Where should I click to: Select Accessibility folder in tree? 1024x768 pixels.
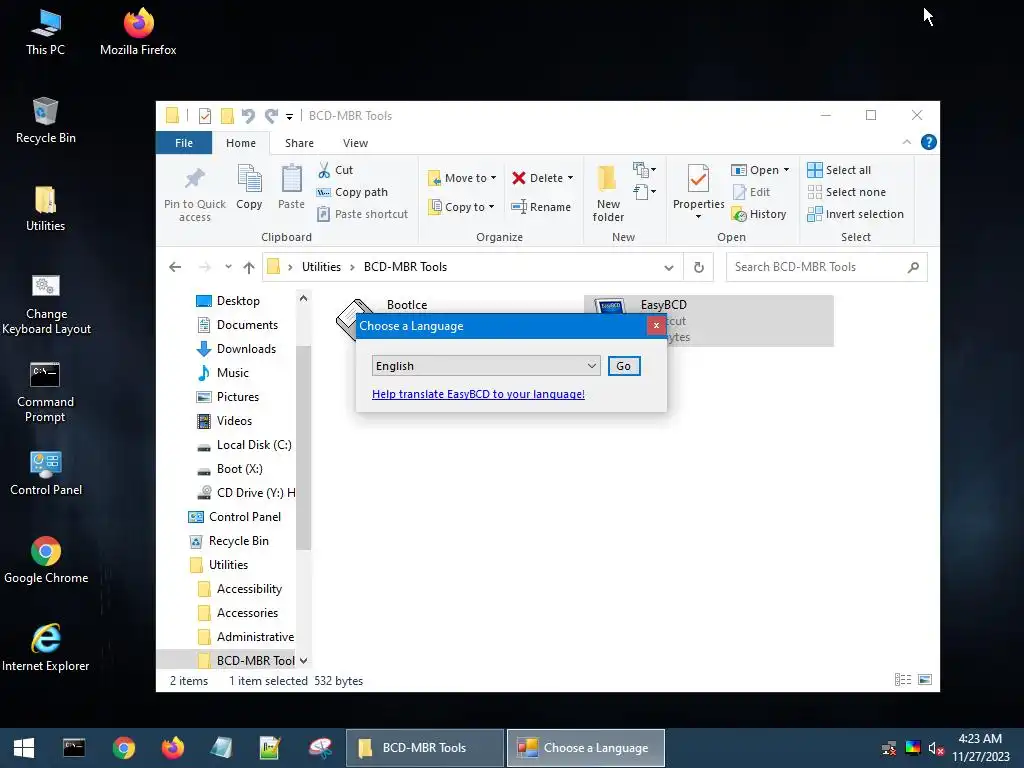[x=240, y=589]
